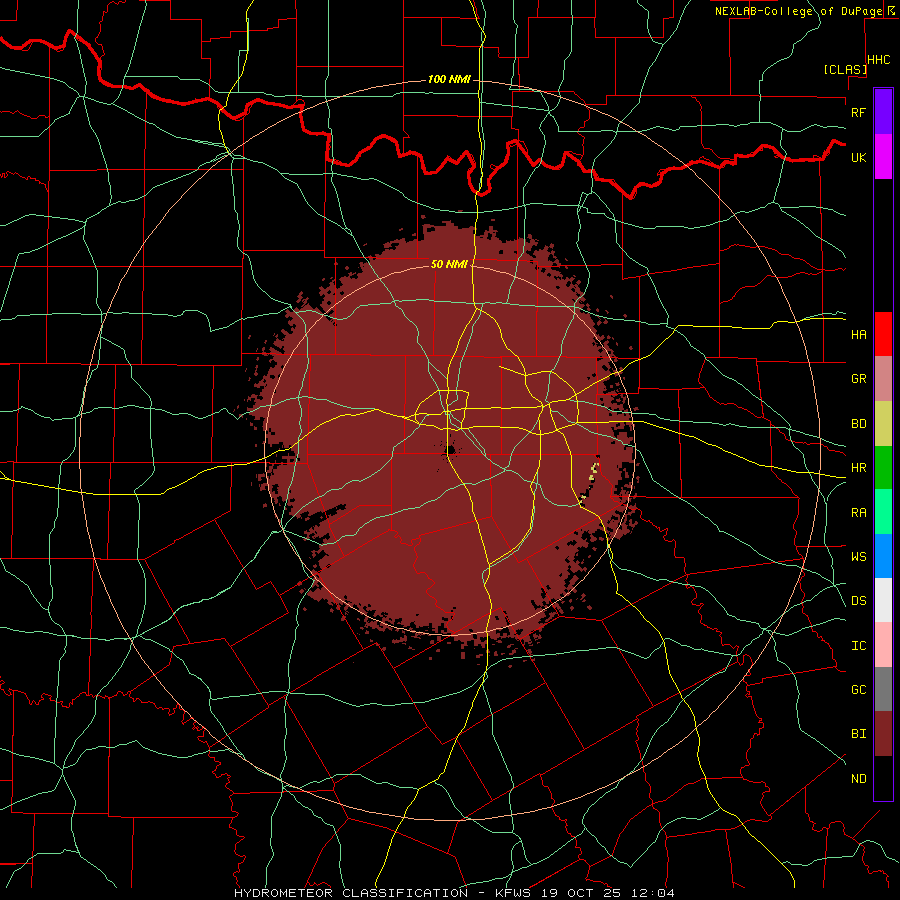Click the IC legend label
900x900 pixels.
[x=858, y=646]
